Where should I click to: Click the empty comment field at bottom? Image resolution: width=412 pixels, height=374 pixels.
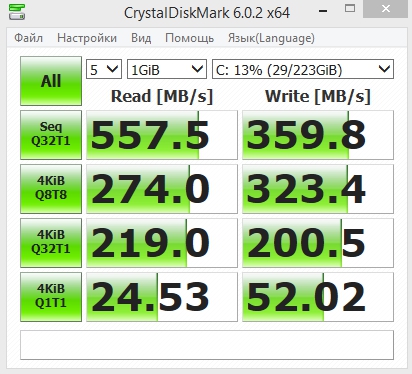(207, 345)
